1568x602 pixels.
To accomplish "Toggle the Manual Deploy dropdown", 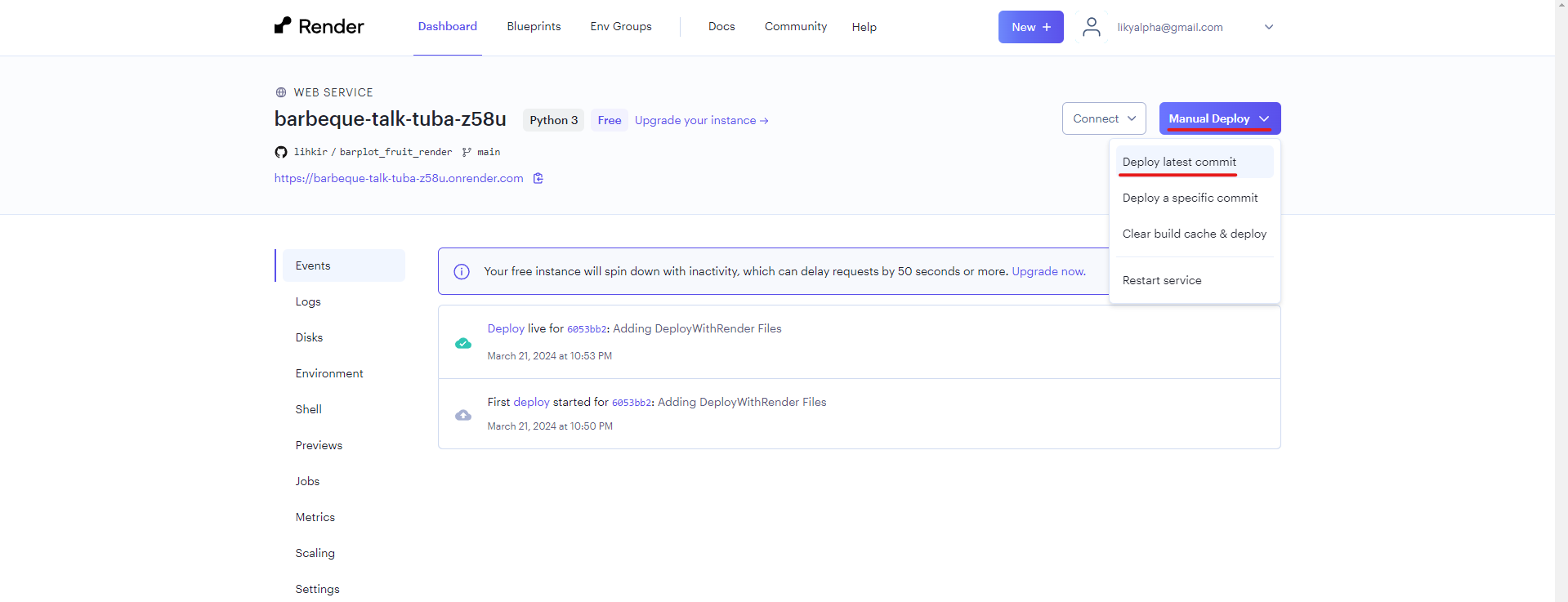I will tap(1220, 118).
